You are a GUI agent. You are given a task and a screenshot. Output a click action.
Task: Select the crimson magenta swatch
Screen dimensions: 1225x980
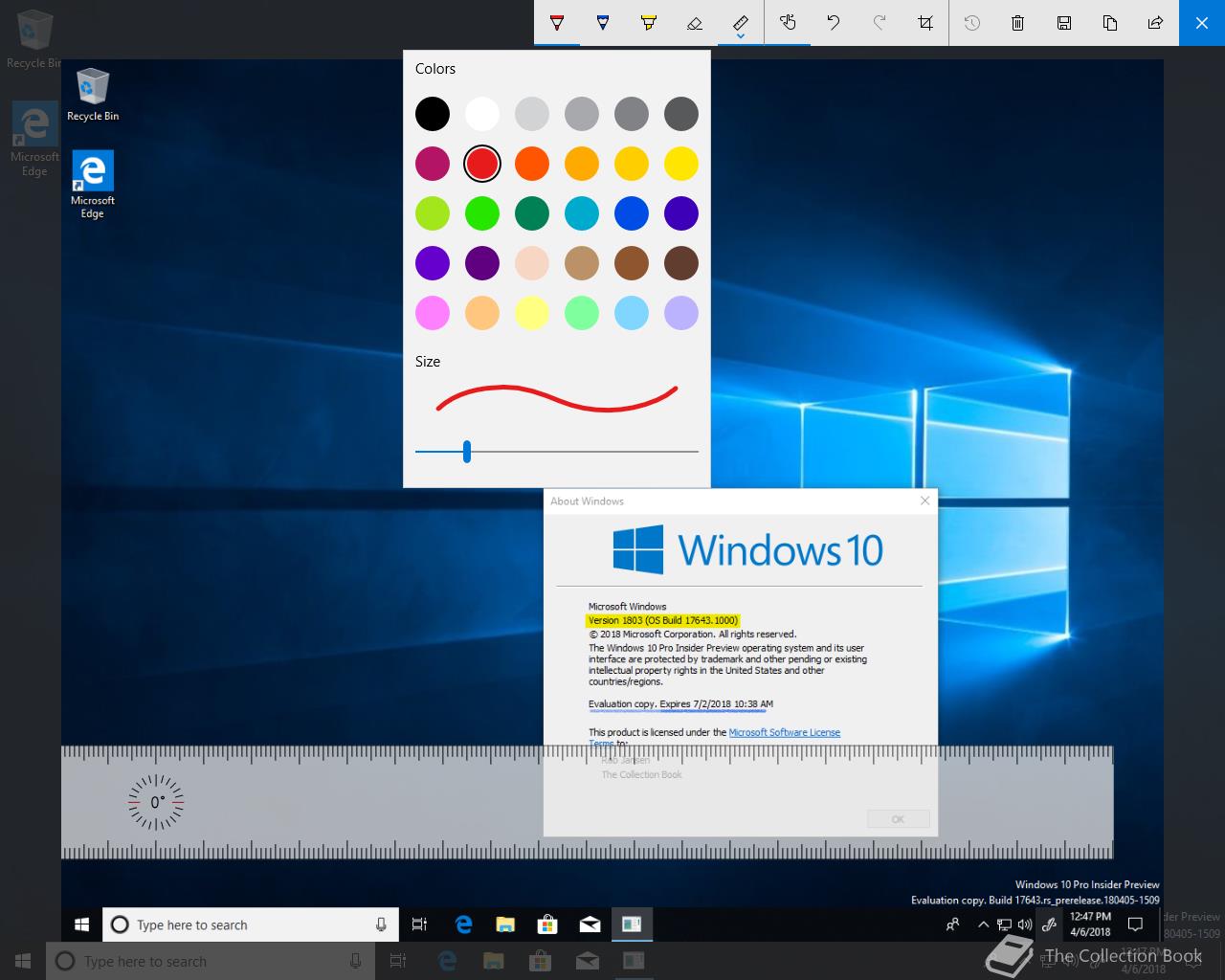coord(433,164)
